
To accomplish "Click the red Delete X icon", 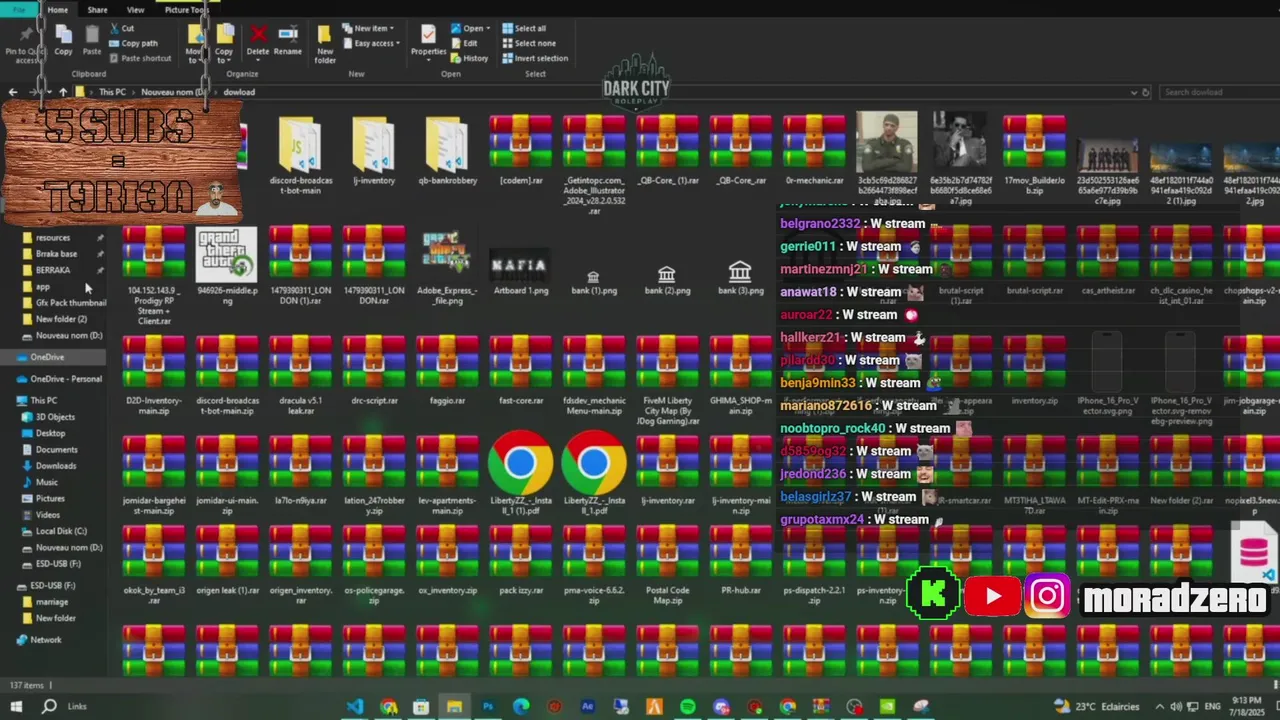I will [258, 36].
